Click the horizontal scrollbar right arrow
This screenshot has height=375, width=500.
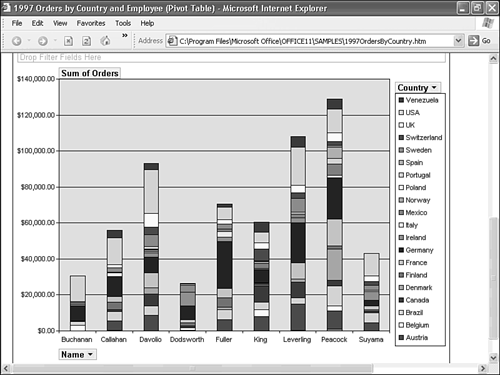(483, 368)
